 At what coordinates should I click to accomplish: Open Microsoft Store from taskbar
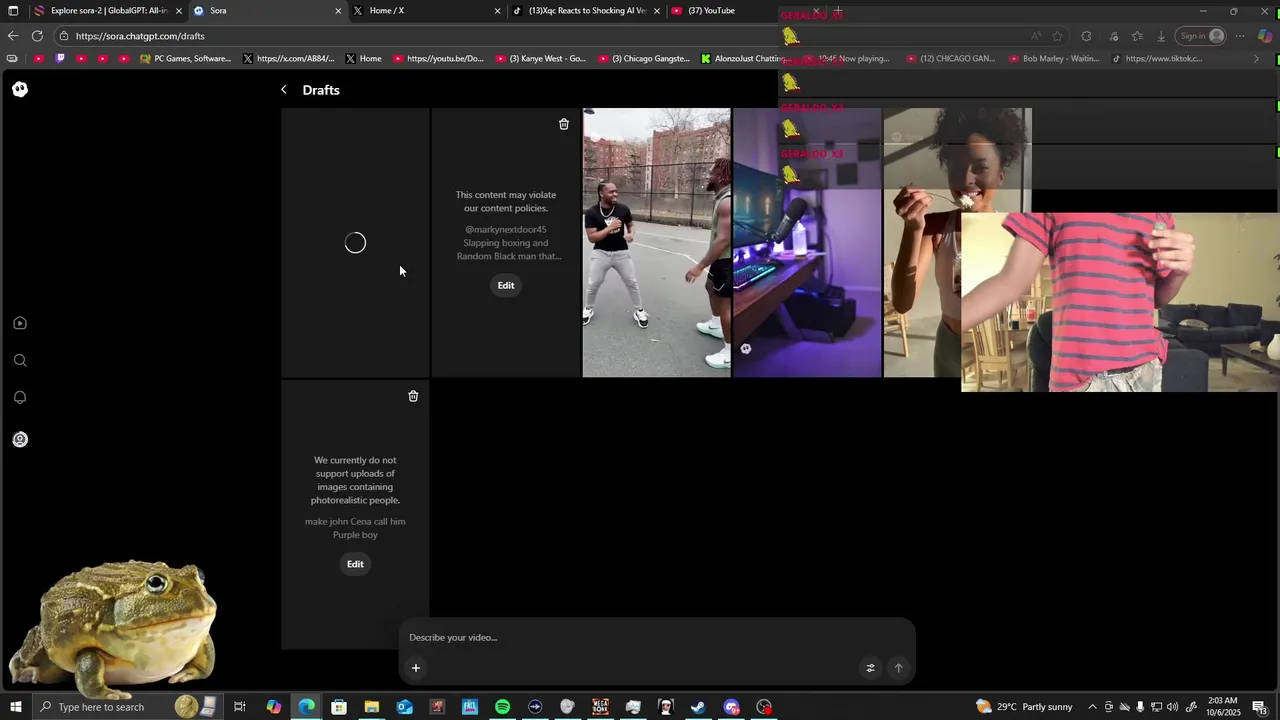click(339, 707)
